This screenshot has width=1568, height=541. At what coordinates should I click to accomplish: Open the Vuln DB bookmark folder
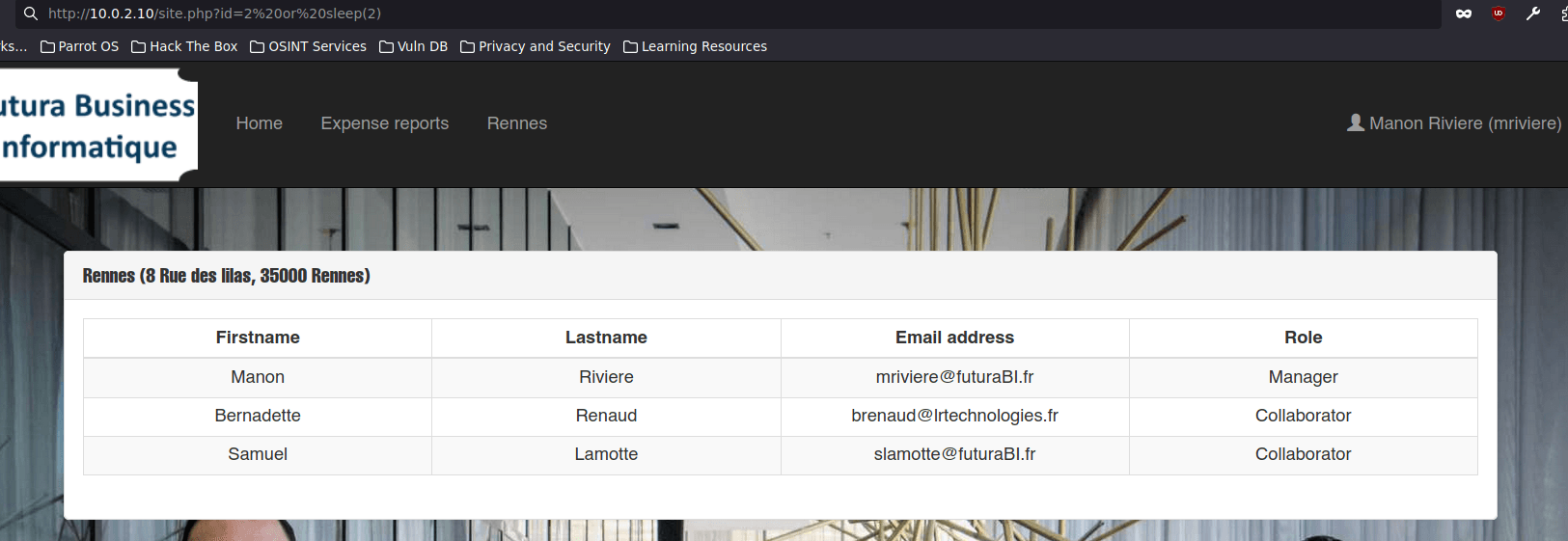click(413, 46)
